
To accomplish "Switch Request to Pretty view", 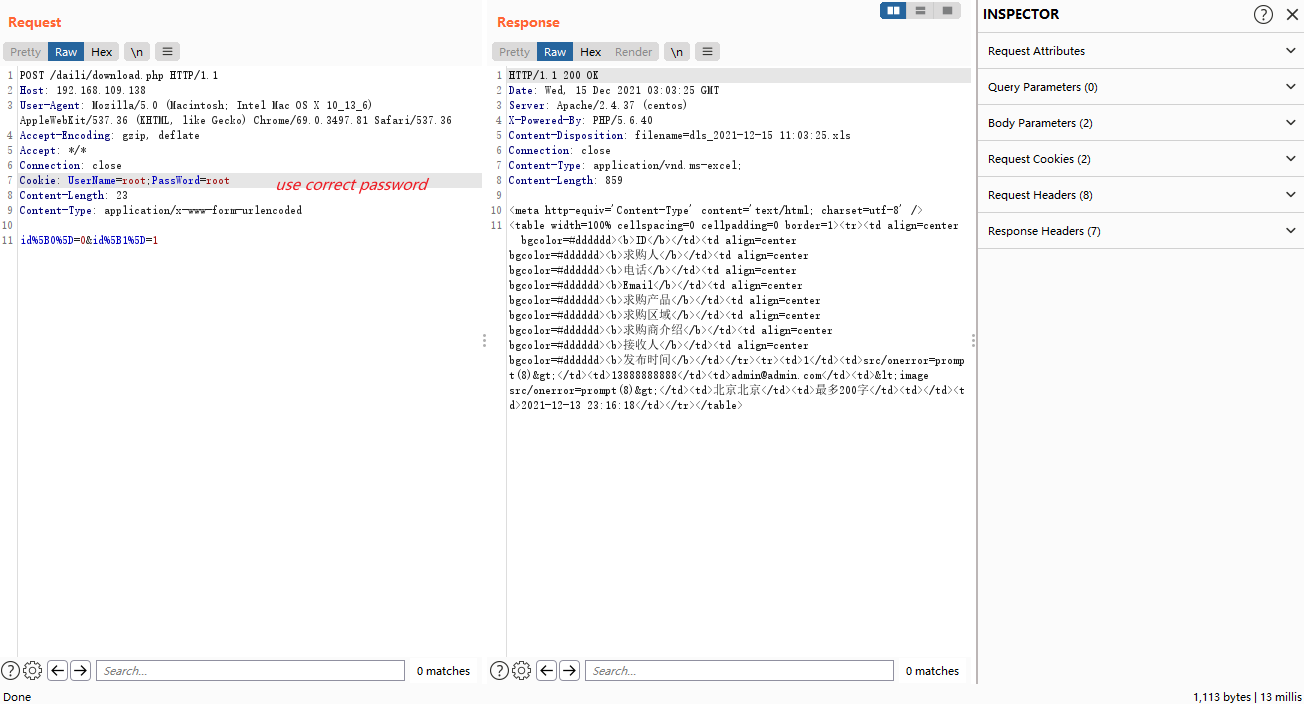I will point(26,52).
